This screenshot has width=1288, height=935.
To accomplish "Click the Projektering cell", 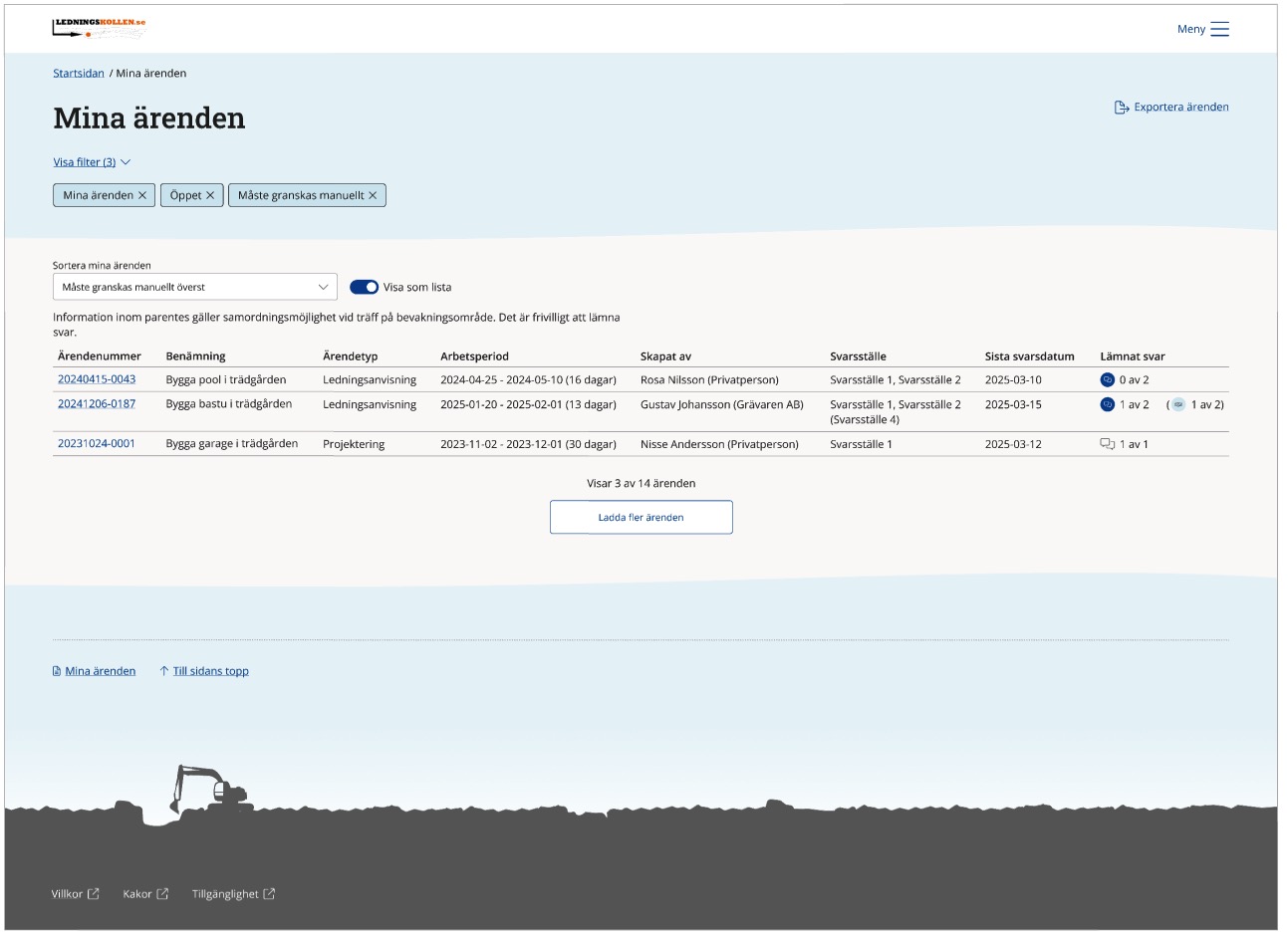I will point(354,444).
